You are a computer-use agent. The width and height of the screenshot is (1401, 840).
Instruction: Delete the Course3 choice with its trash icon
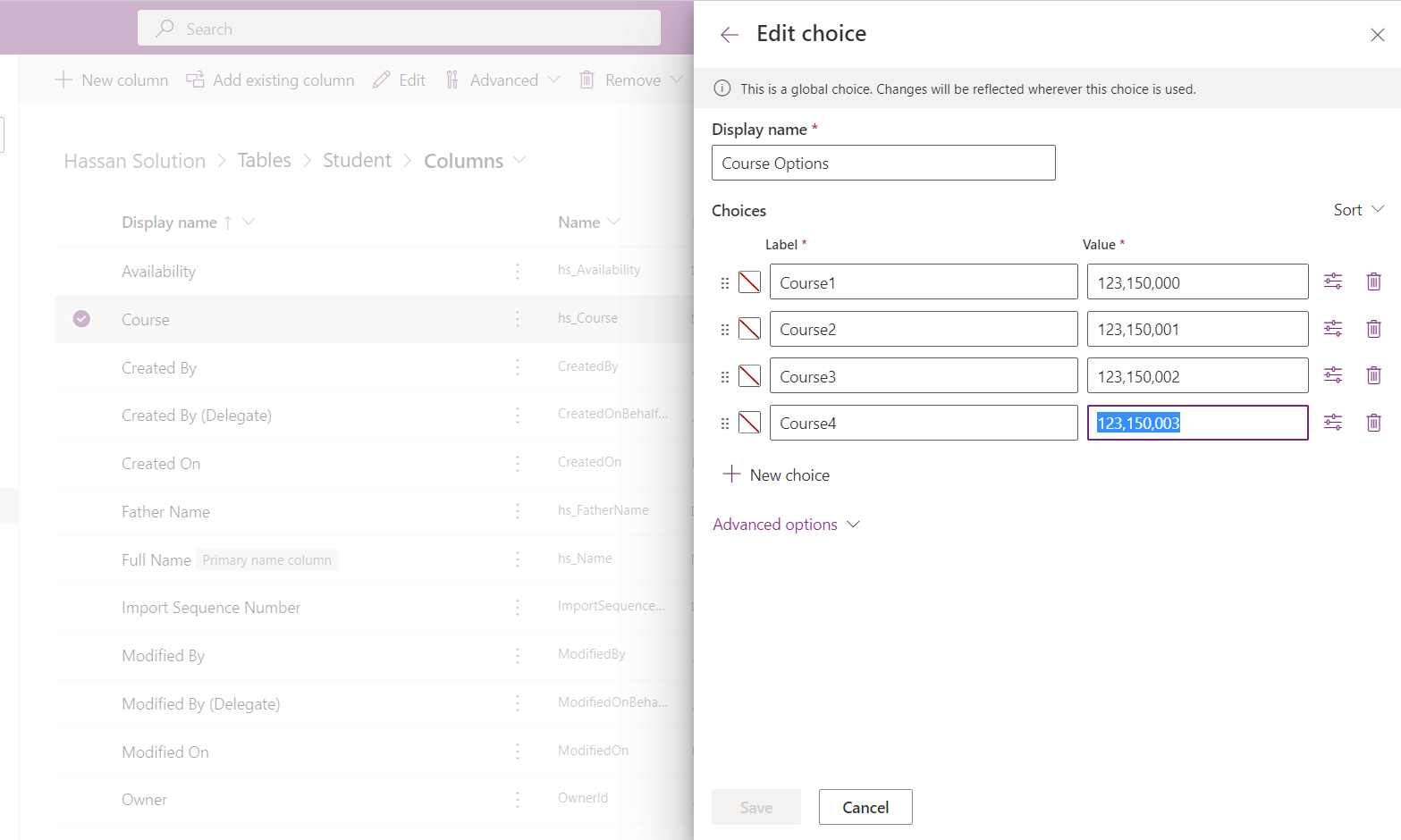tap(1374, 374)
